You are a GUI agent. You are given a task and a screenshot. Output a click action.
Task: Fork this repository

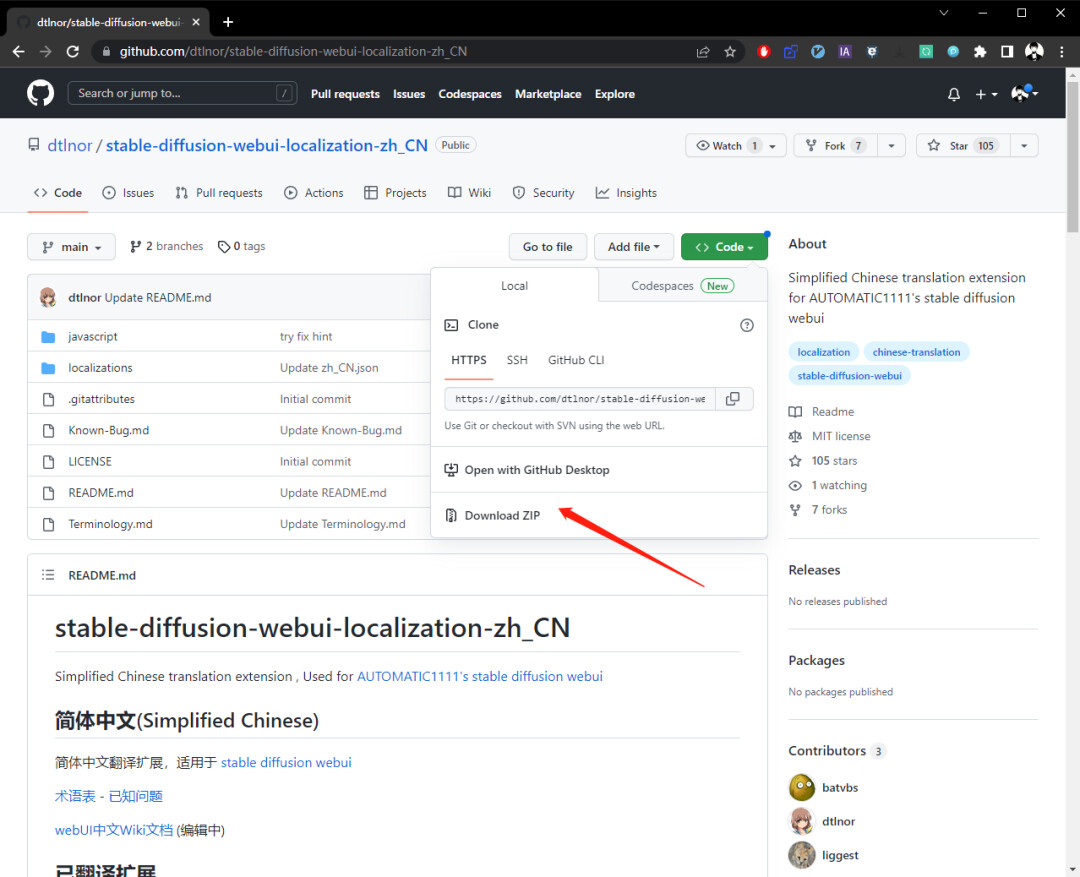pyautogui.click(x=835, y=145)
